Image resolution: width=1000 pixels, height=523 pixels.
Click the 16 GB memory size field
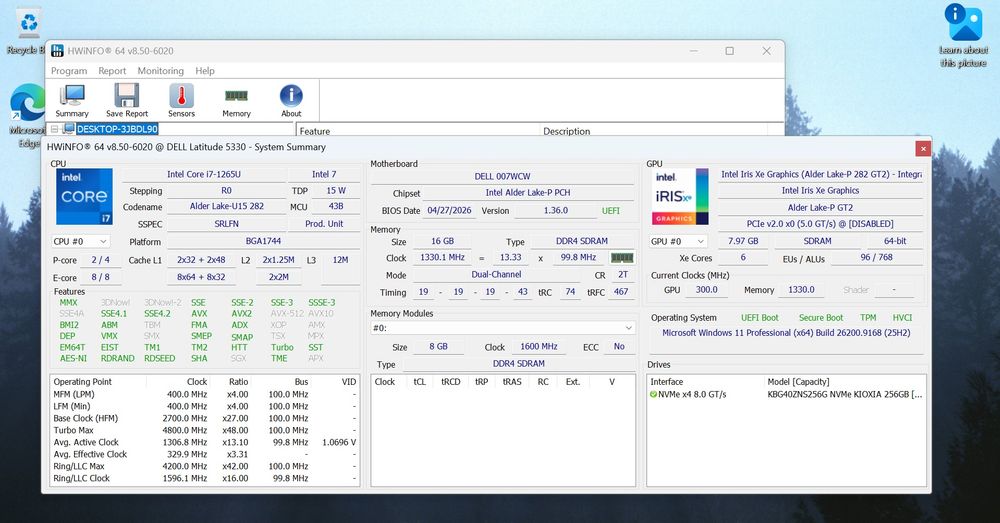click(442, 241)
